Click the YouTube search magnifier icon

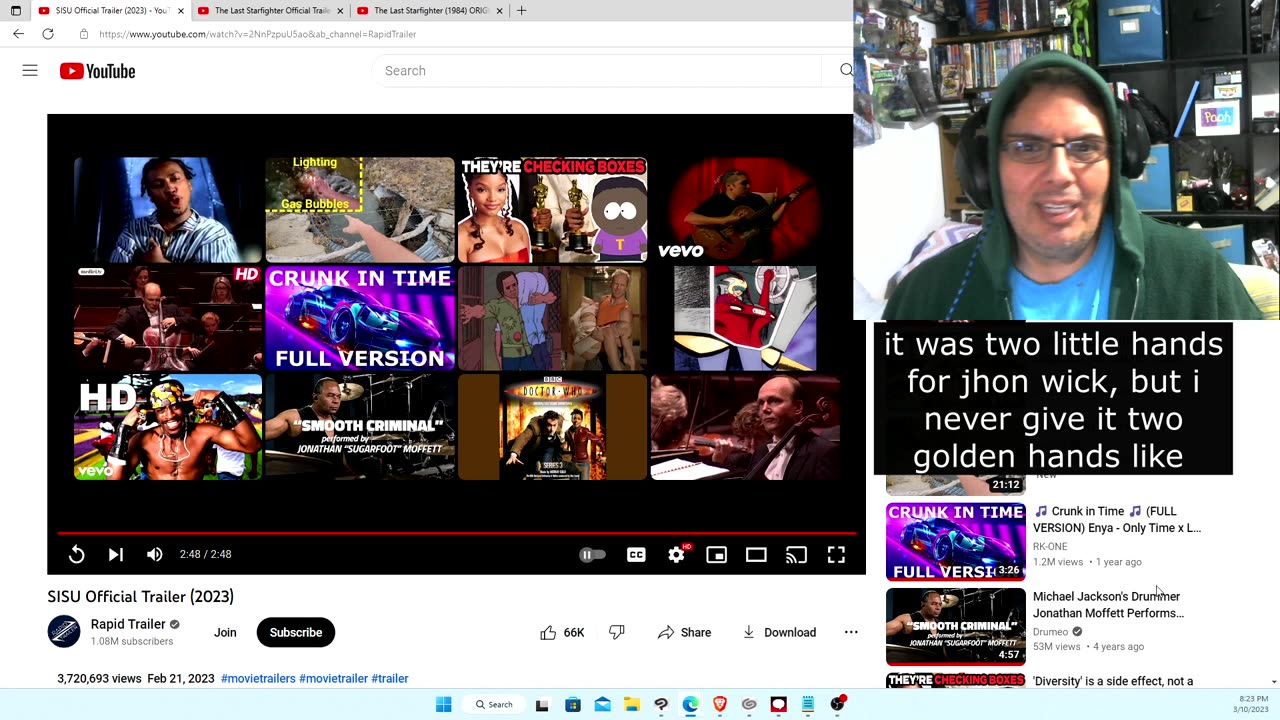click(846, 70)
